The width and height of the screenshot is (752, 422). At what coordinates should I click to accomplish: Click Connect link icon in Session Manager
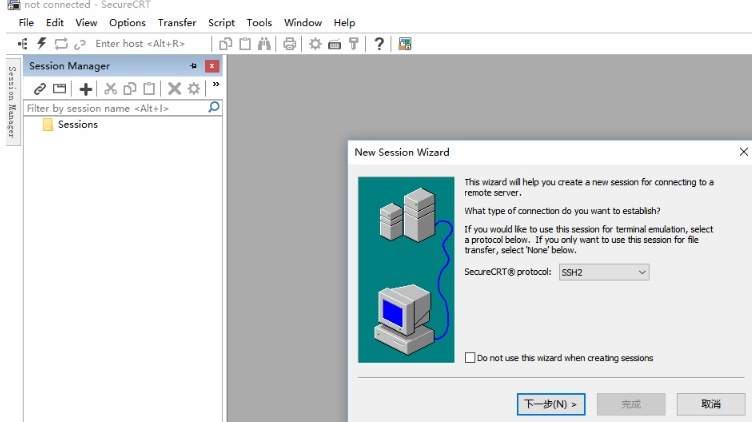pyautogui.click(x=40, y=89)
